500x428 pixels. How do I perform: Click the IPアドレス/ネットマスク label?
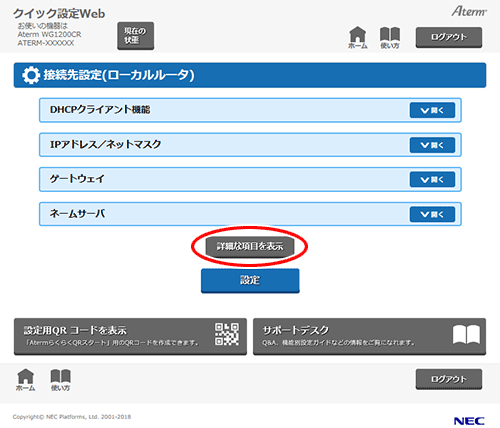[105, 144]
